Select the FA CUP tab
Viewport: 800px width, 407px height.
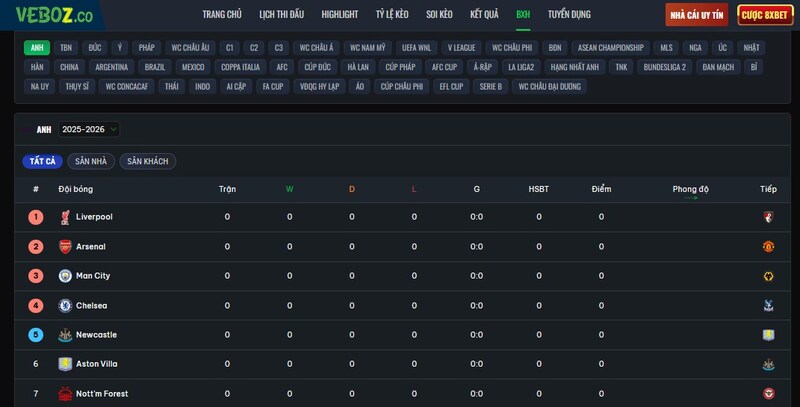[x=273, y=86]
